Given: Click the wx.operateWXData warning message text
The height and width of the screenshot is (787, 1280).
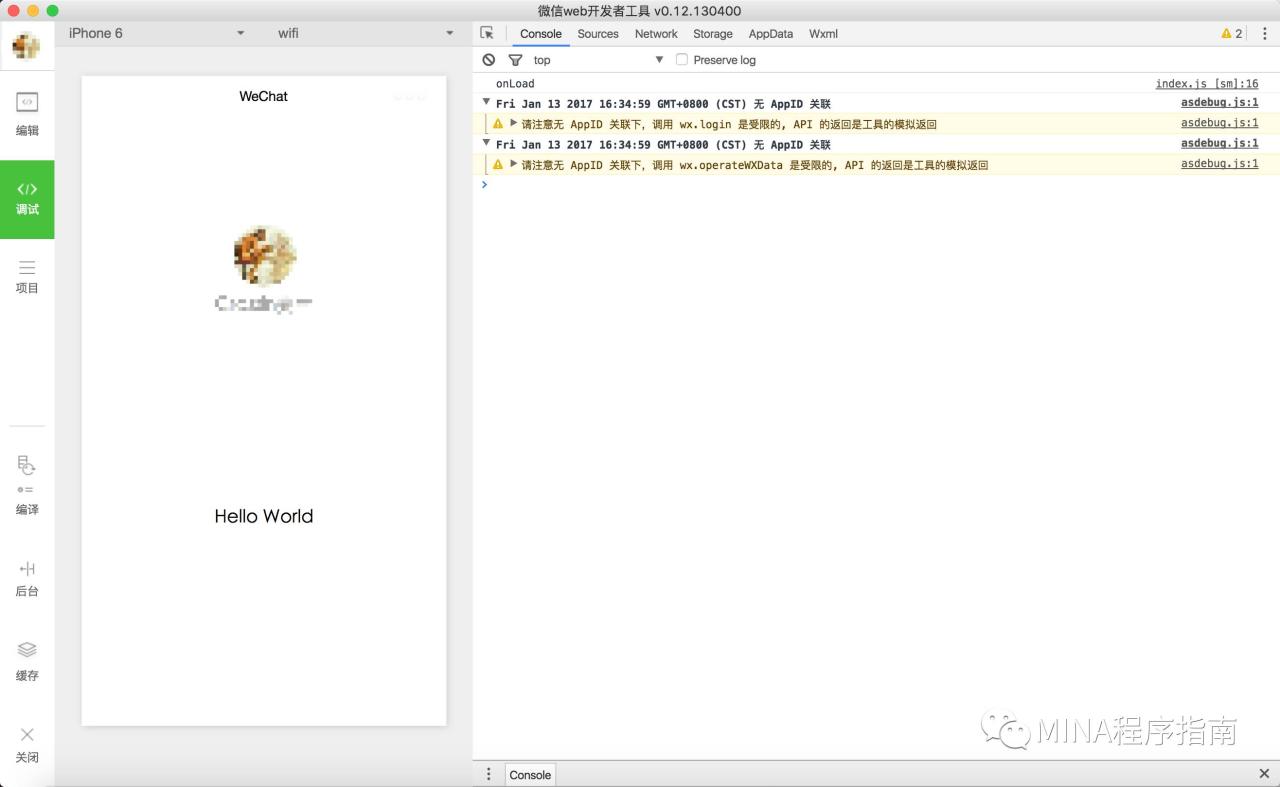Looking at the screenshot, I should pos(755,165).
